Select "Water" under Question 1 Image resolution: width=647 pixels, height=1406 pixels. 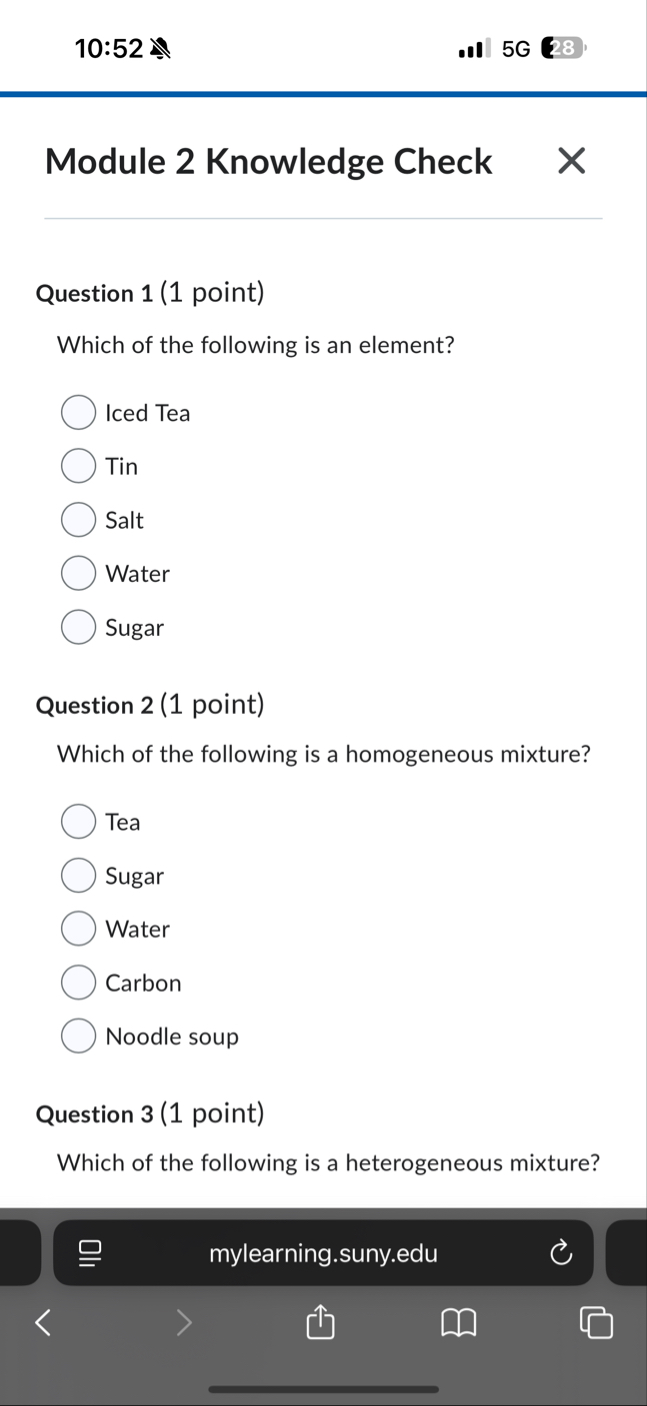point(78,572)
